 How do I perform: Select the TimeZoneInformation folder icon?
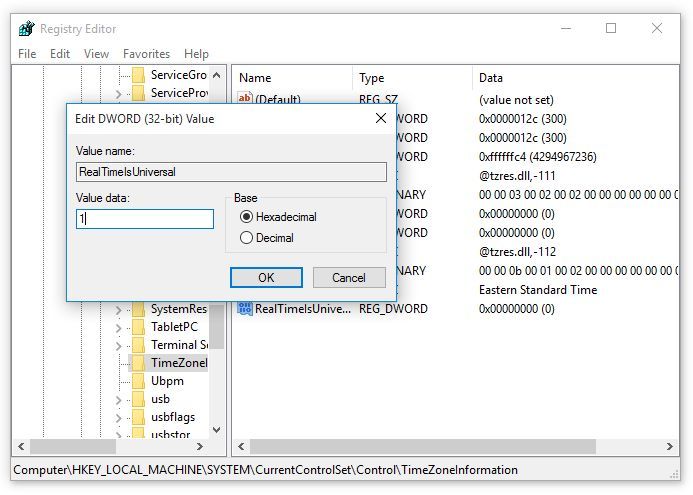[138, 363]
